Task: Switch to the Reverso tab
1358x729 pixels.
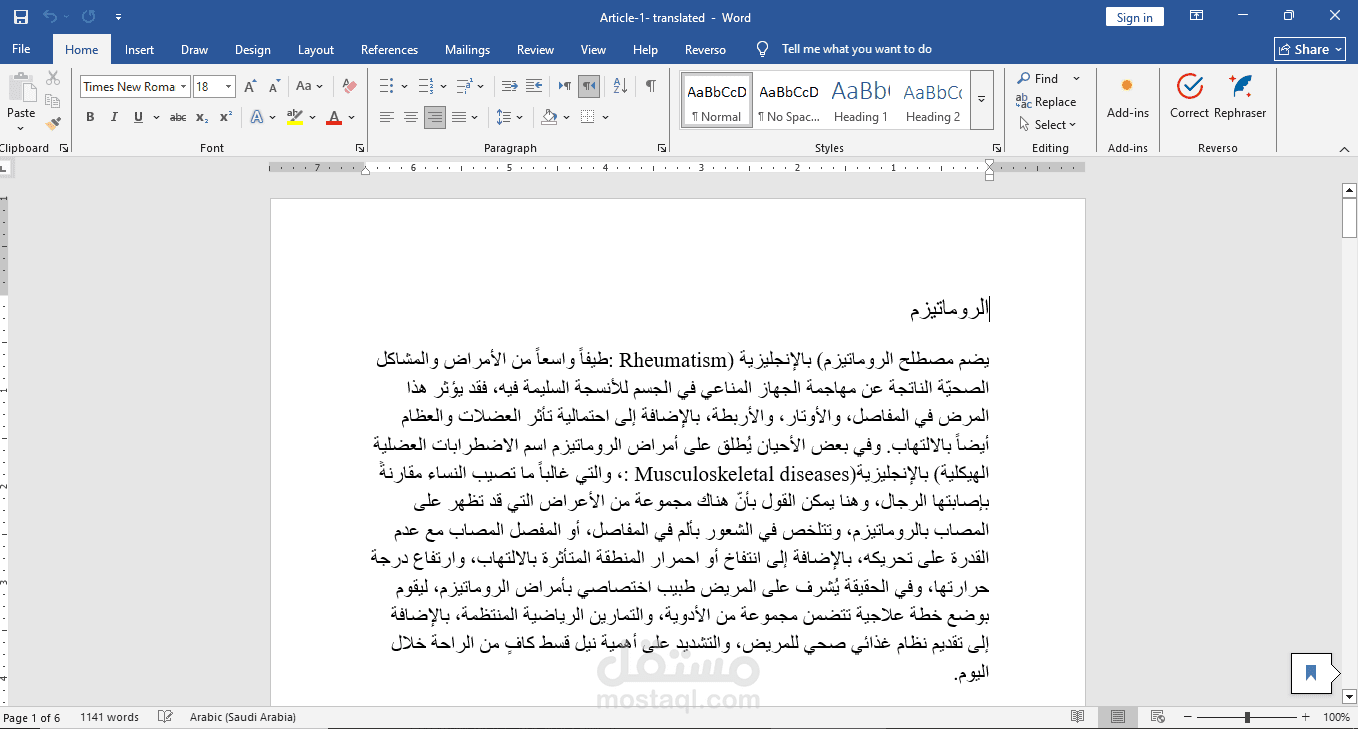Action: [705, 50]
